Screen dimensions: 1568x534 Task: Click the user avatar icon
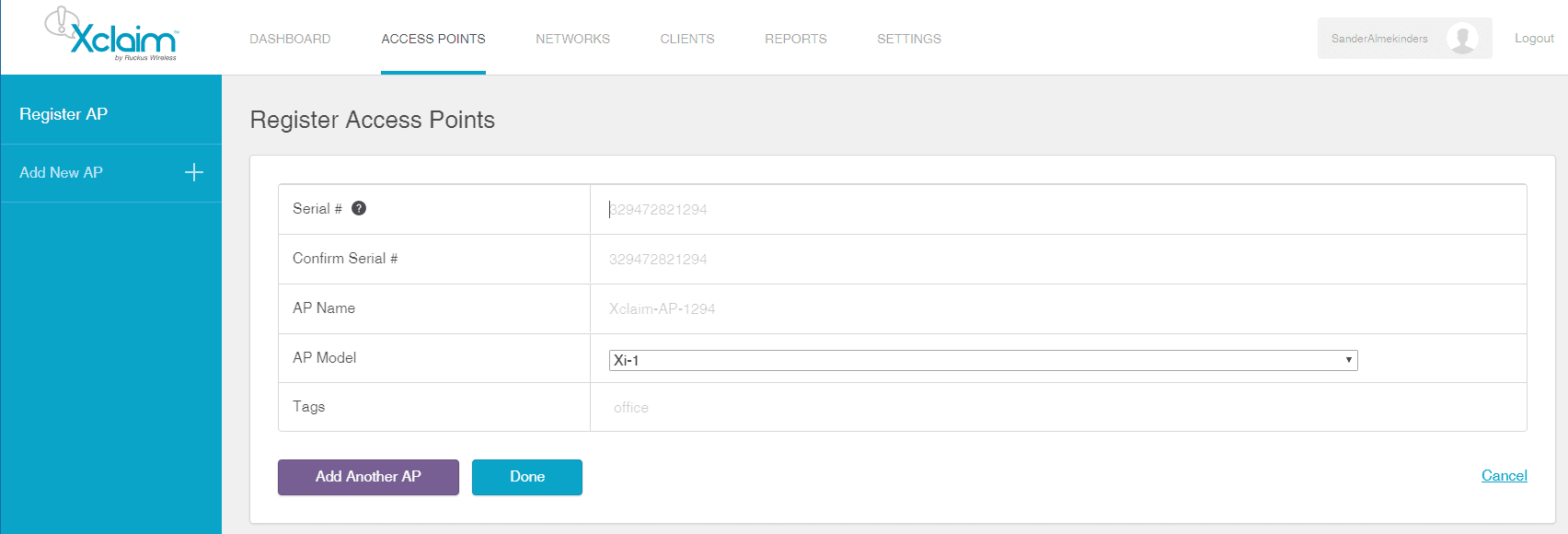click(x=1462, y=39)
